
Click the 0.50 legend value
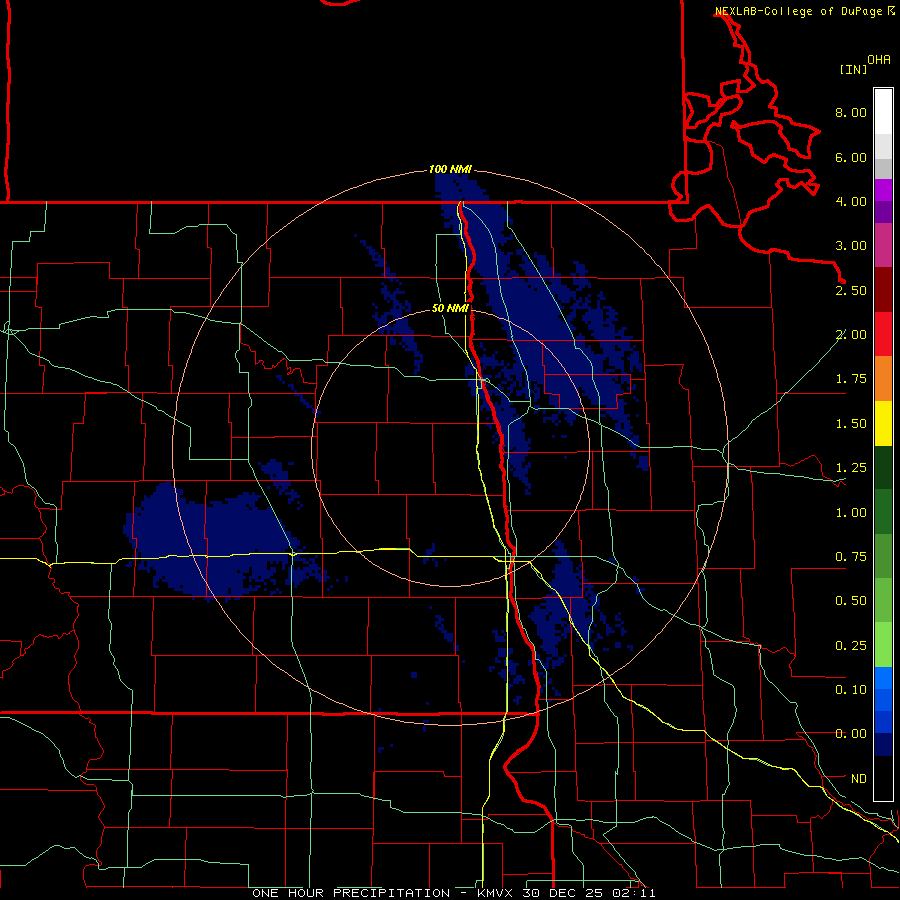(x=851, y=601)
